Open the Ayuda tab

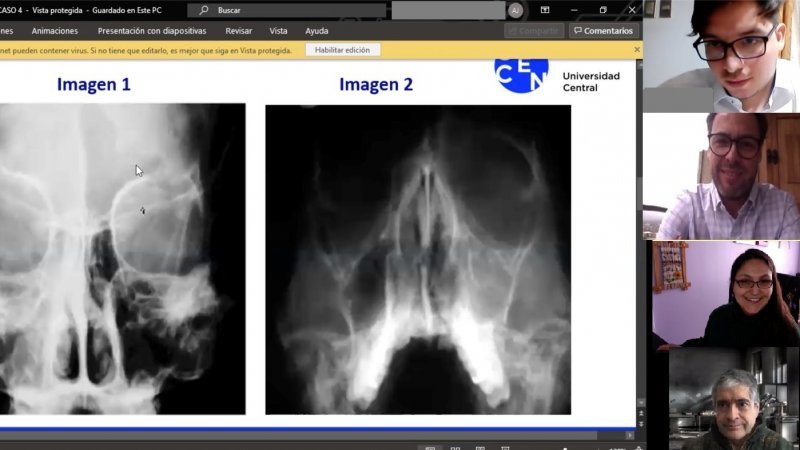316,31
